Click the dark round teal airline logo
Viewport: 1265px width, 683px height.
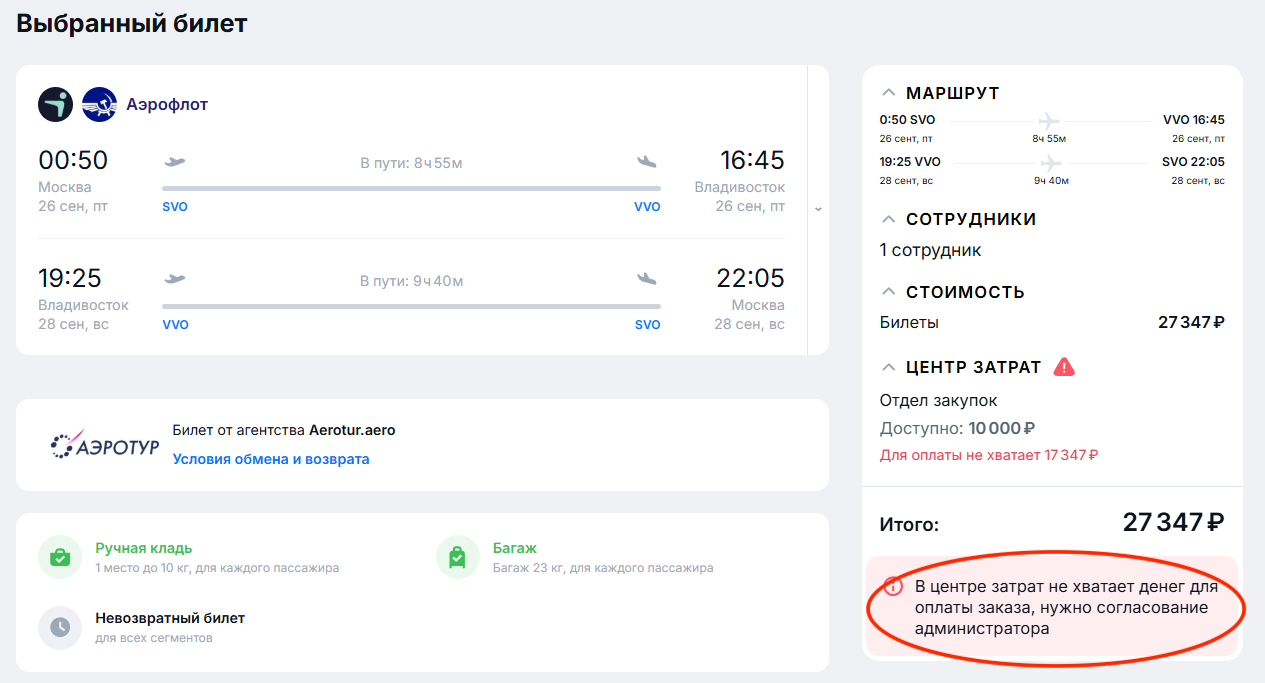56,104
